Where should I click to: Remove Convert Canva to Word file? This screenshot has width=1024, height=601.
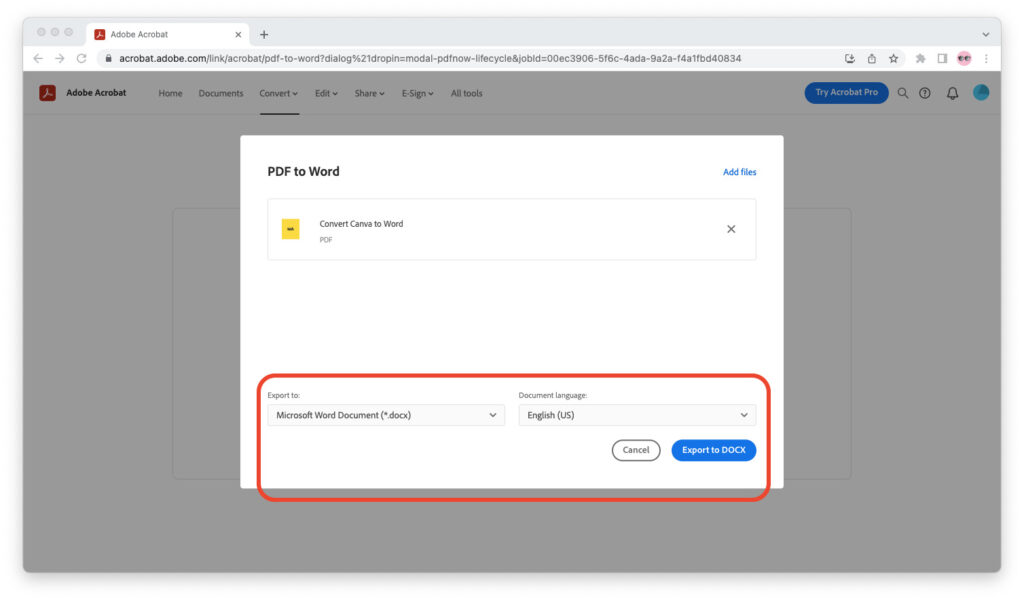tap(731, 229)
